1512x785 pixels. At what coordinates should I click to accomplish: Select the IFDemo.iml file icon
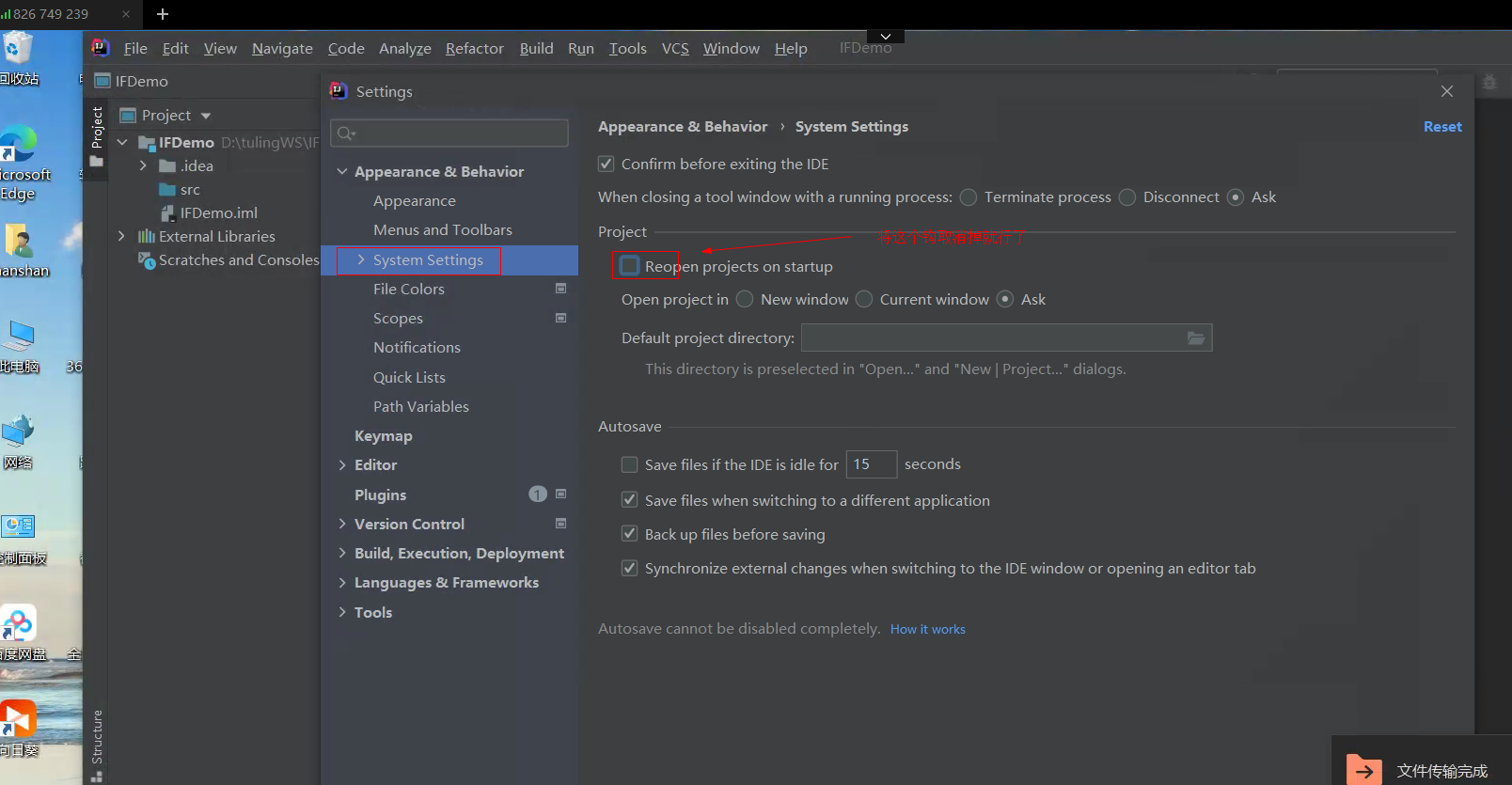click(x=167, y=213)
